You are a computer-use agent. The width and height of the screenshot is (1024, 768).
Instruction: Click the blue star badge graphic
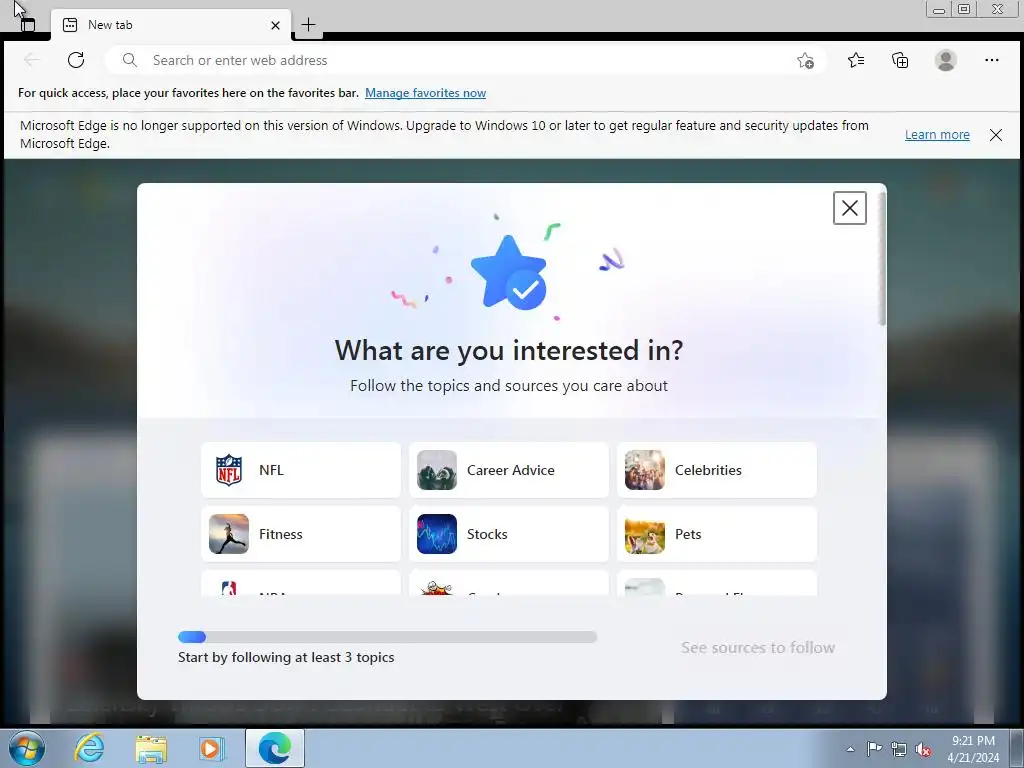coord(509,272)
